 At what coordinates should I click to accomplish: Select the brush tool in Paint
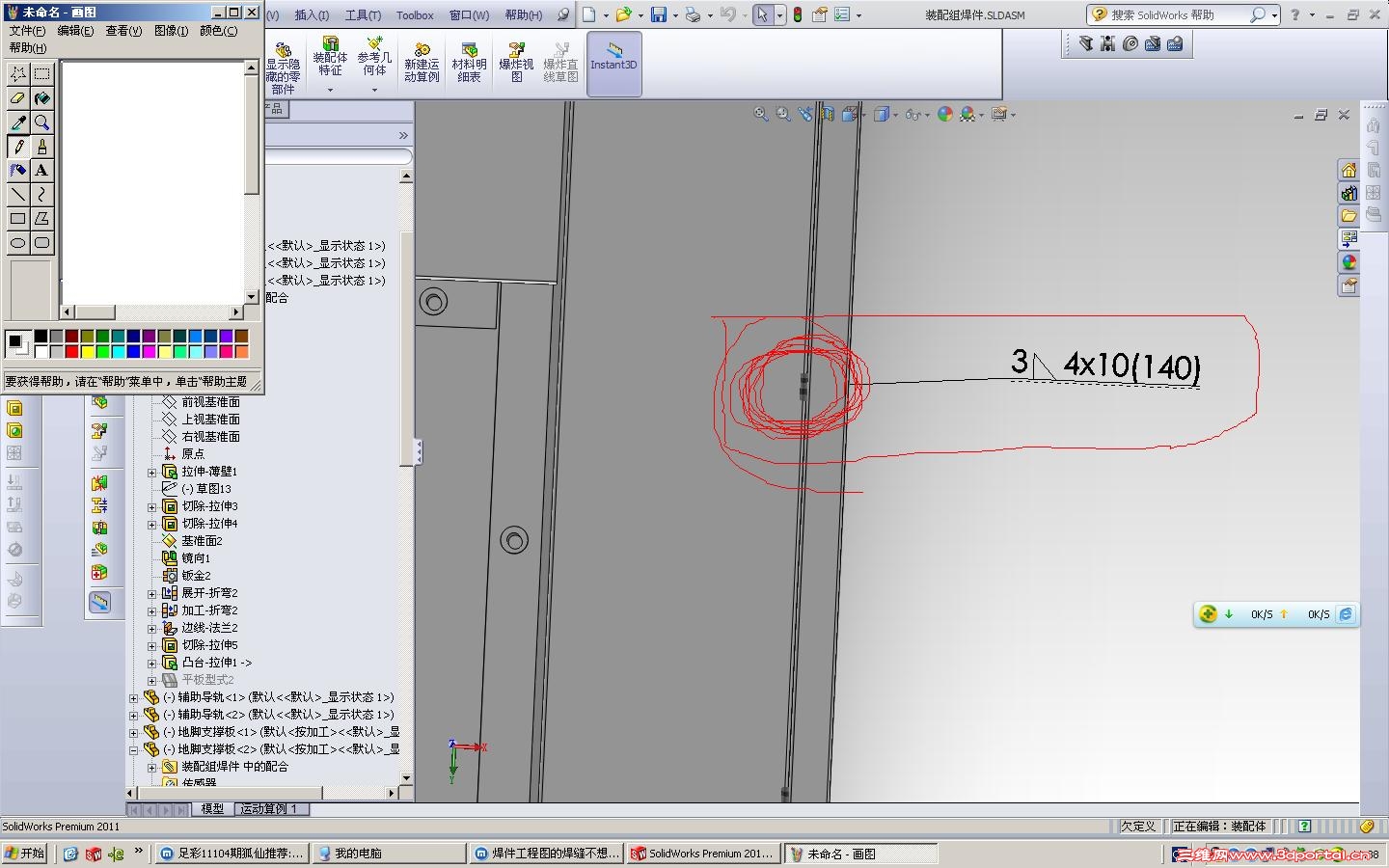click(42, 147)
